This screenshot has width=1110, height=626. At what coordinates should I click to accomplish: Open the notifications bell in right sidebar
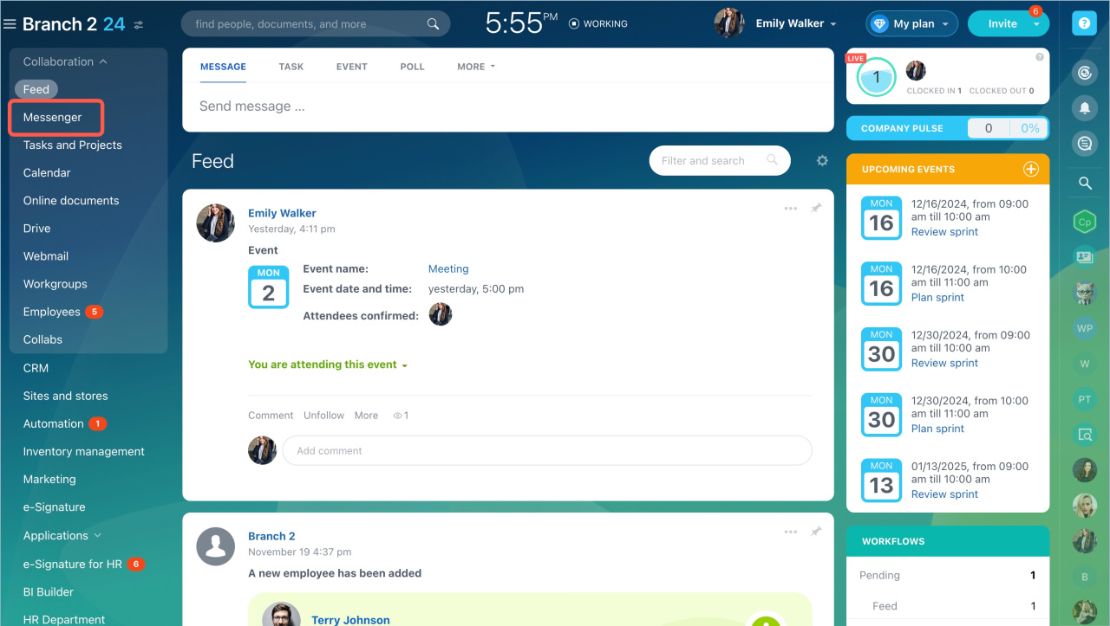1084,108
